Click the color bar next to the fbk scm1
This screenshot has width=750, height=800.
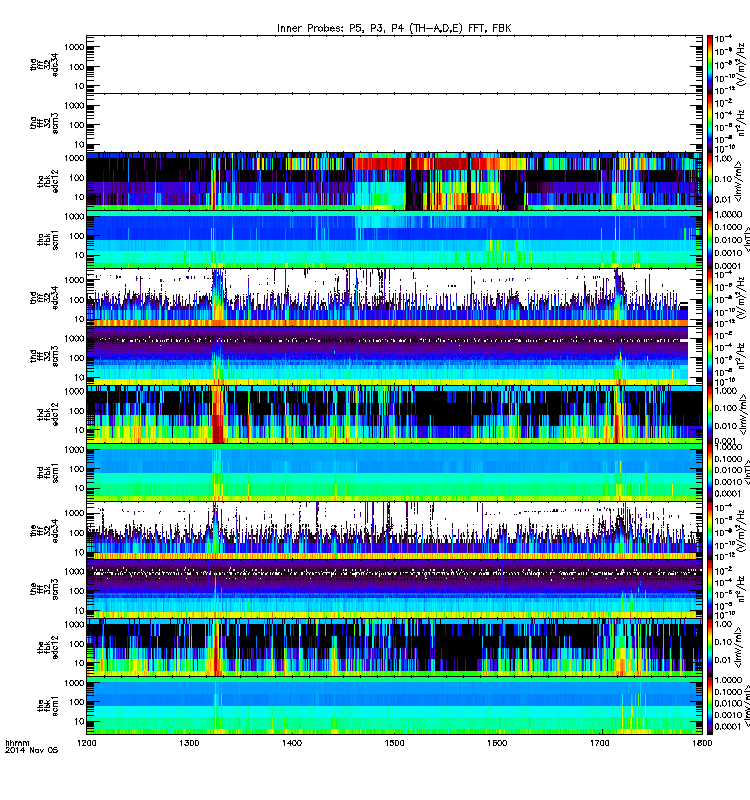709,706
